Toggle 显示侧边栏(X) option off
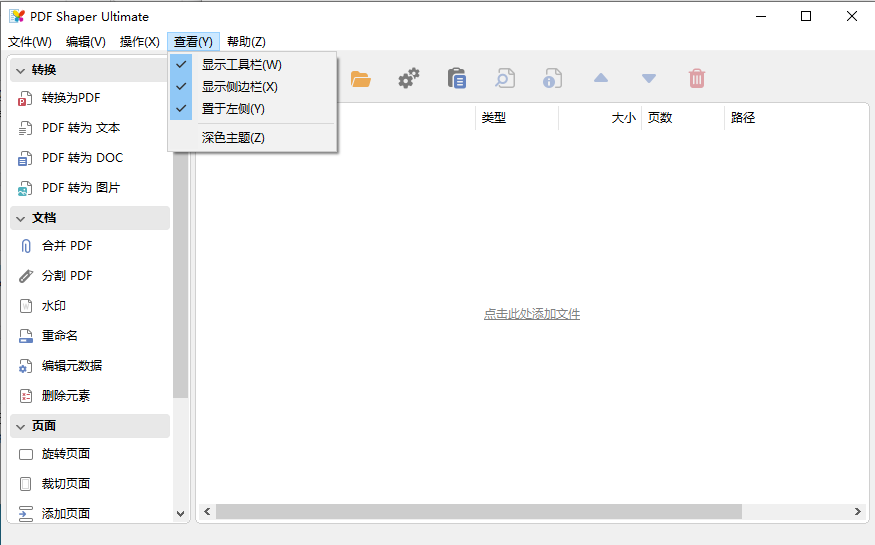Screen dimensions: 875x545 pos(252,86)
